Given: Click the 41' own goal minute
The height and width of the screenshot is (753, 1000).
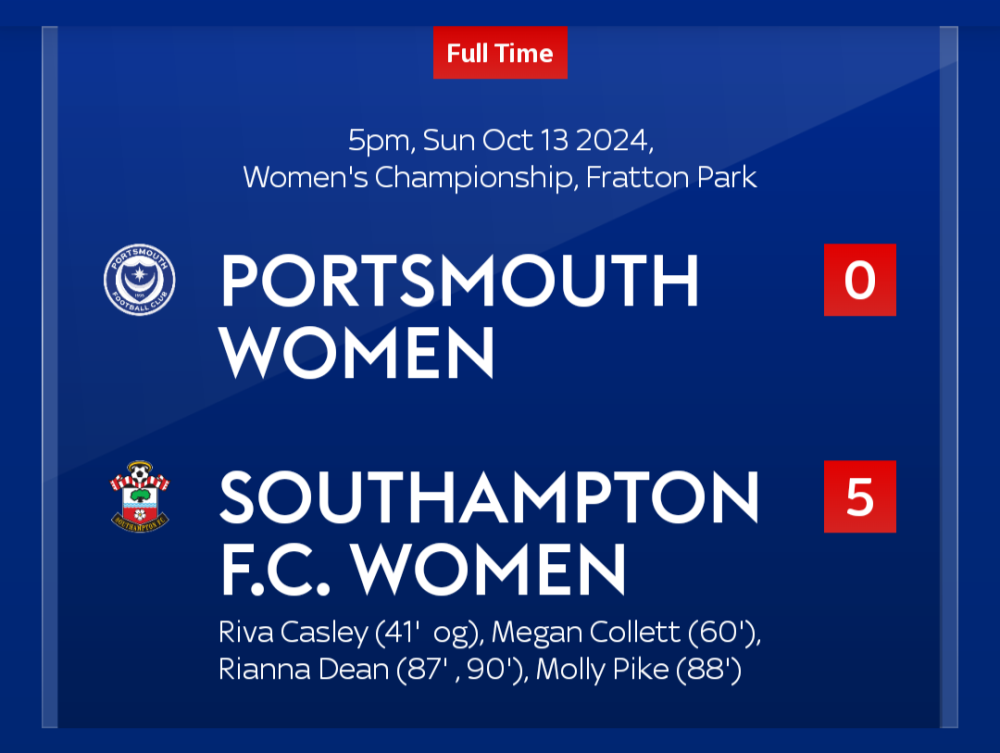Looking at the screenshot, I should 404,633.
